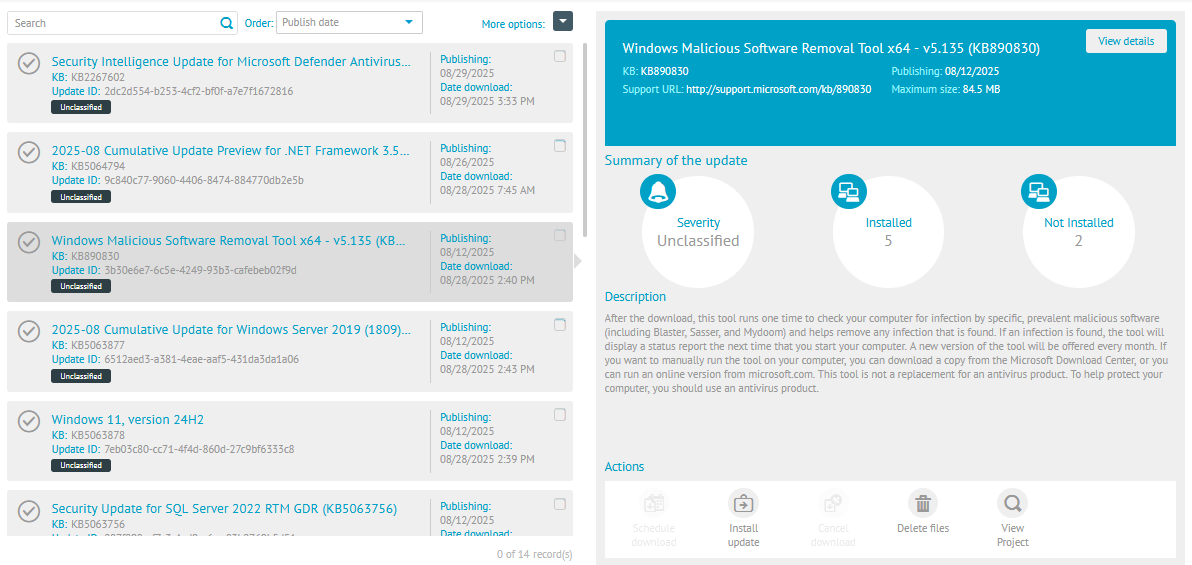The height and width of the screenshot is (565, 1192).
Task: Click the Delete files trash icon
Action: pyautogui.click(x=923, y=503)
